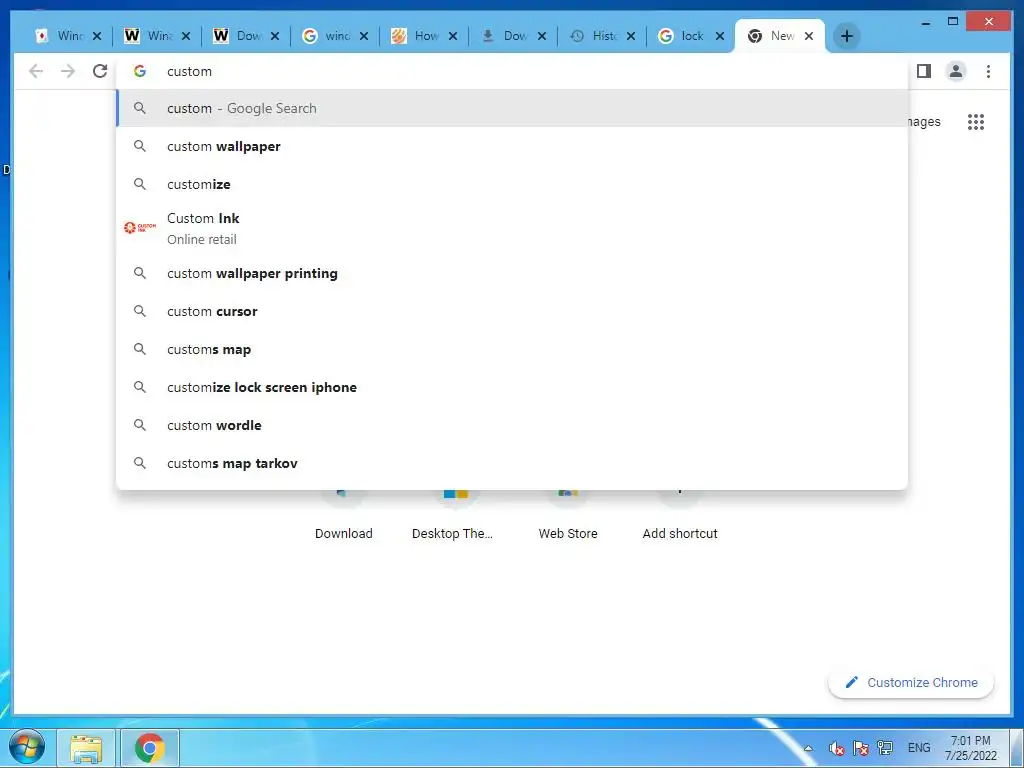Select 'custom cursor' suggestion
The image size is (1024, 768).
512,312
